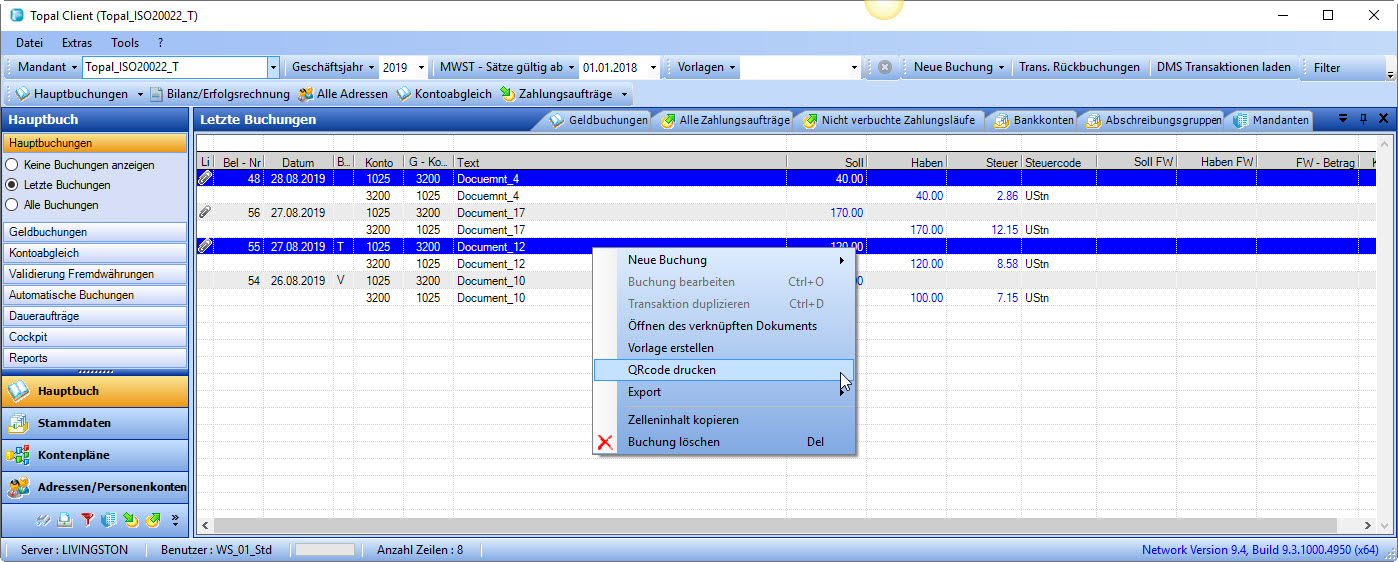Open 'Dauerauftrage' in the Hauptbuch sidebar
The height and width of the screenshot is (562, 1398).
44,316
